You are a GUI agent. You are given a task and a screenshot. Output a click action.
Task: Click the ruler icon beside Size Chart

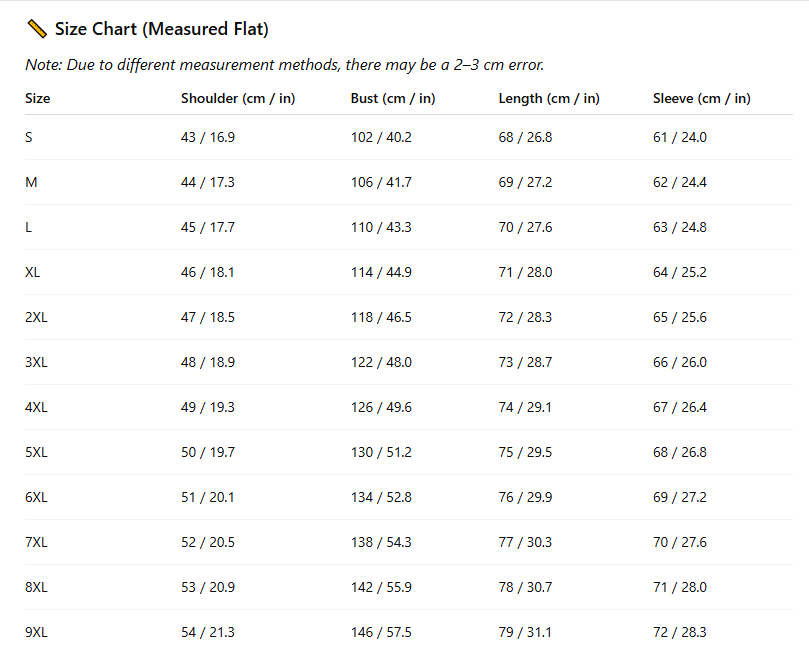click(x=37, y=29)
